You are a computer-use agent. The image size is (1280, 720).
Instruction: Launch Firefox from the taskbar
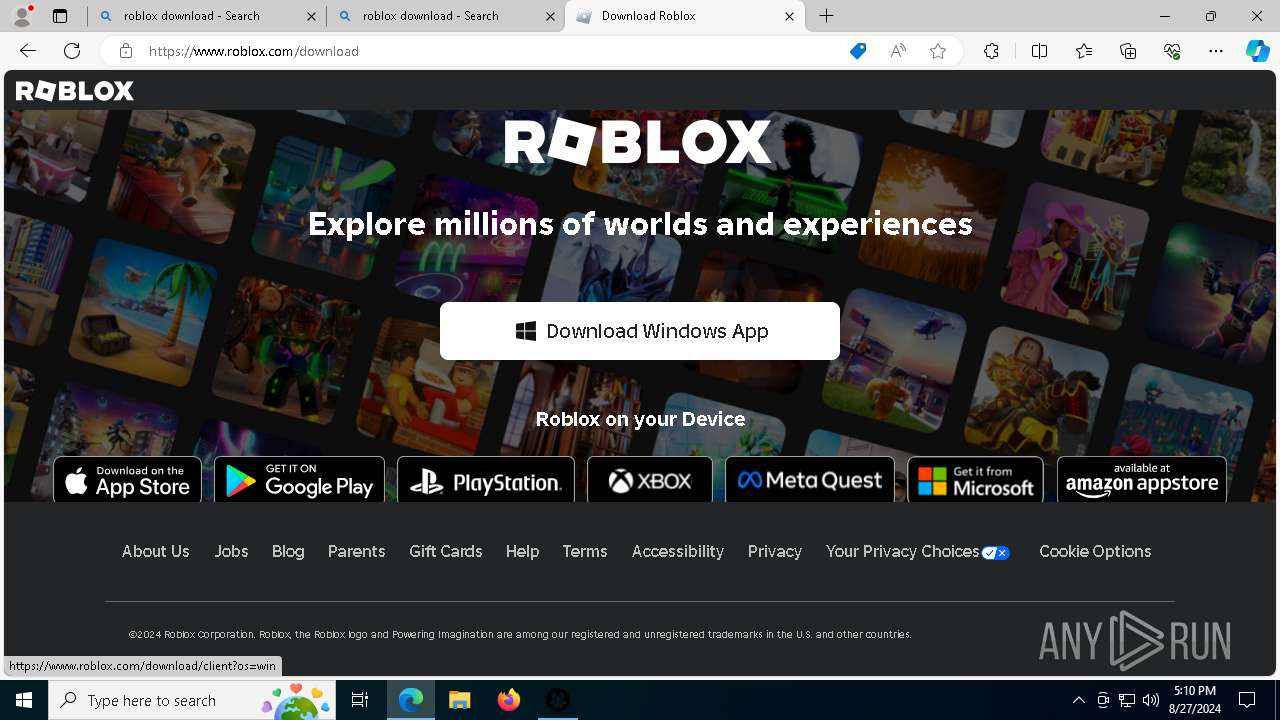pos(509,700)
